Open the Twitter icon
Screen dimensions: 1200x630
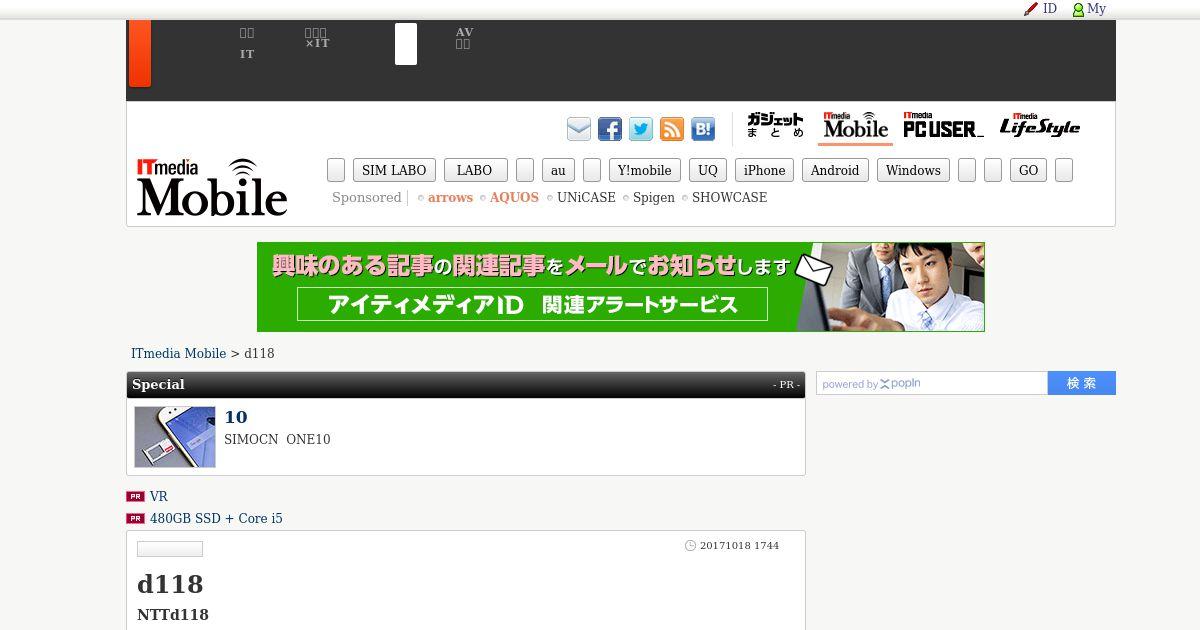pos(641,129)
